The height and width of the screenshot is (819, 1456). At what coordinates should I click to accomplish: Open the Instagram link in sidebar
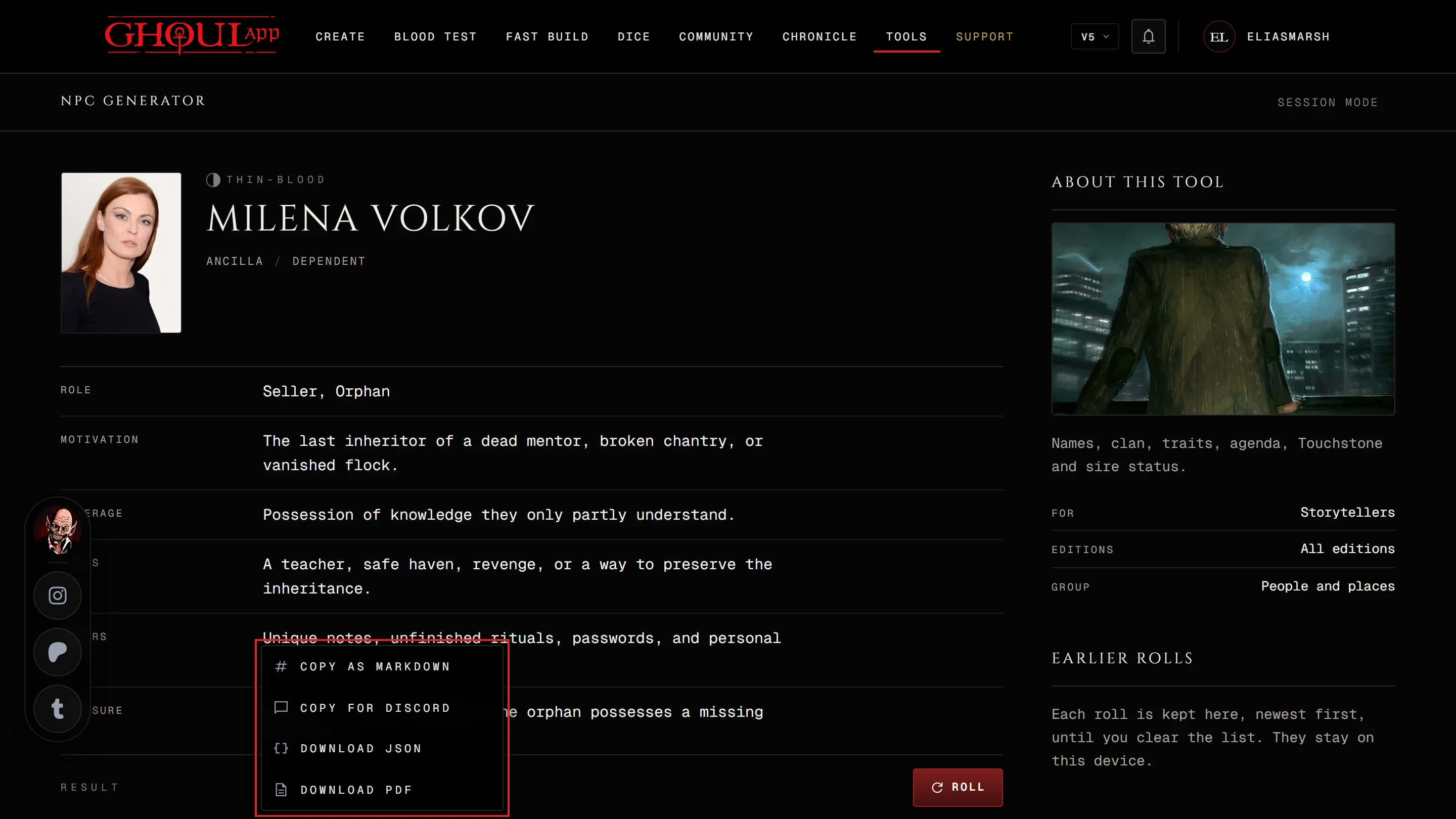[x=58, y=595]
